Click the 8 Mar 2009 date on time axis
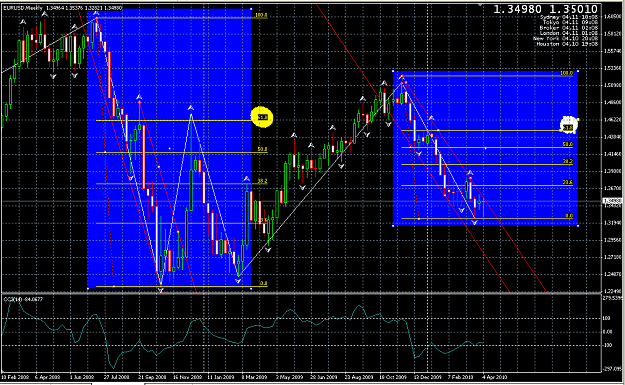 (x=254, y=377)
